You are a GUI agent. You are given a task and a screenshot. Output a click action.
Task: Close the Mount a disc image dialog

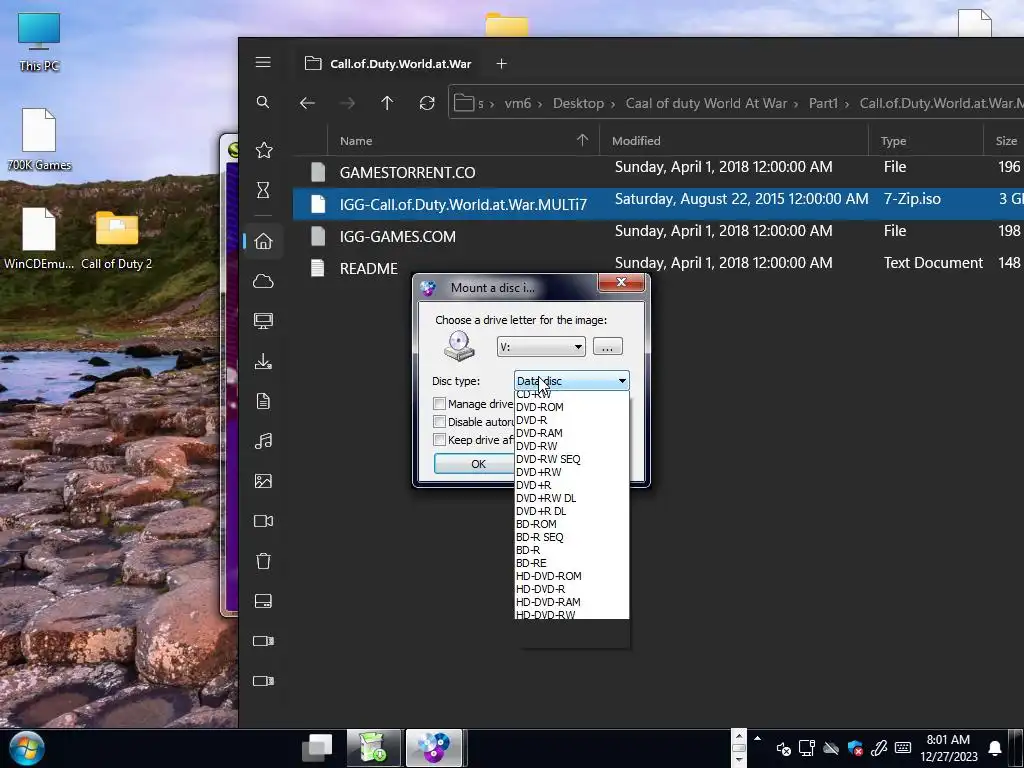click(x=621, y=282)
